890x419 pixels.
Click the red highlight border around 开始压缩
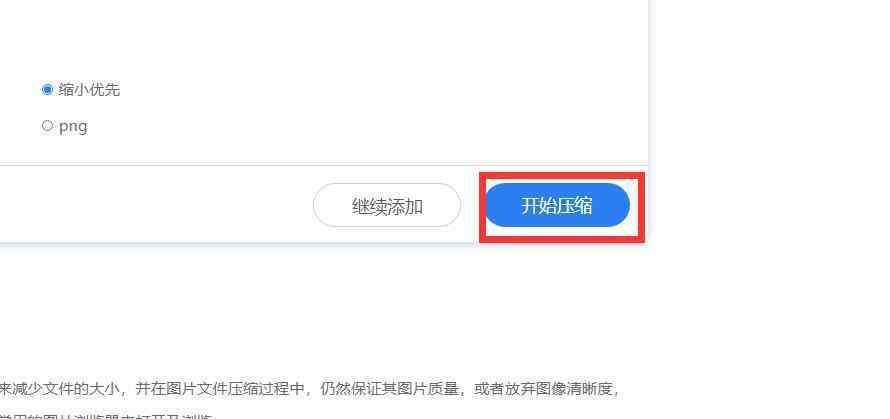tap(562, 175)
